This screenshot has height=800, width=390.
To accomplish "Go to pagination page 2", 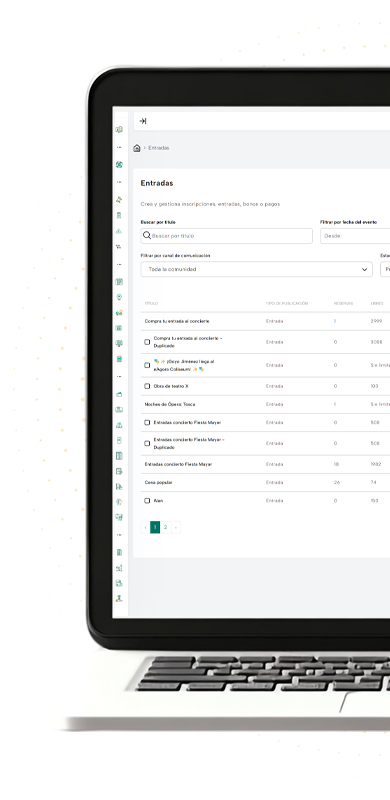I will pos(165,527).
